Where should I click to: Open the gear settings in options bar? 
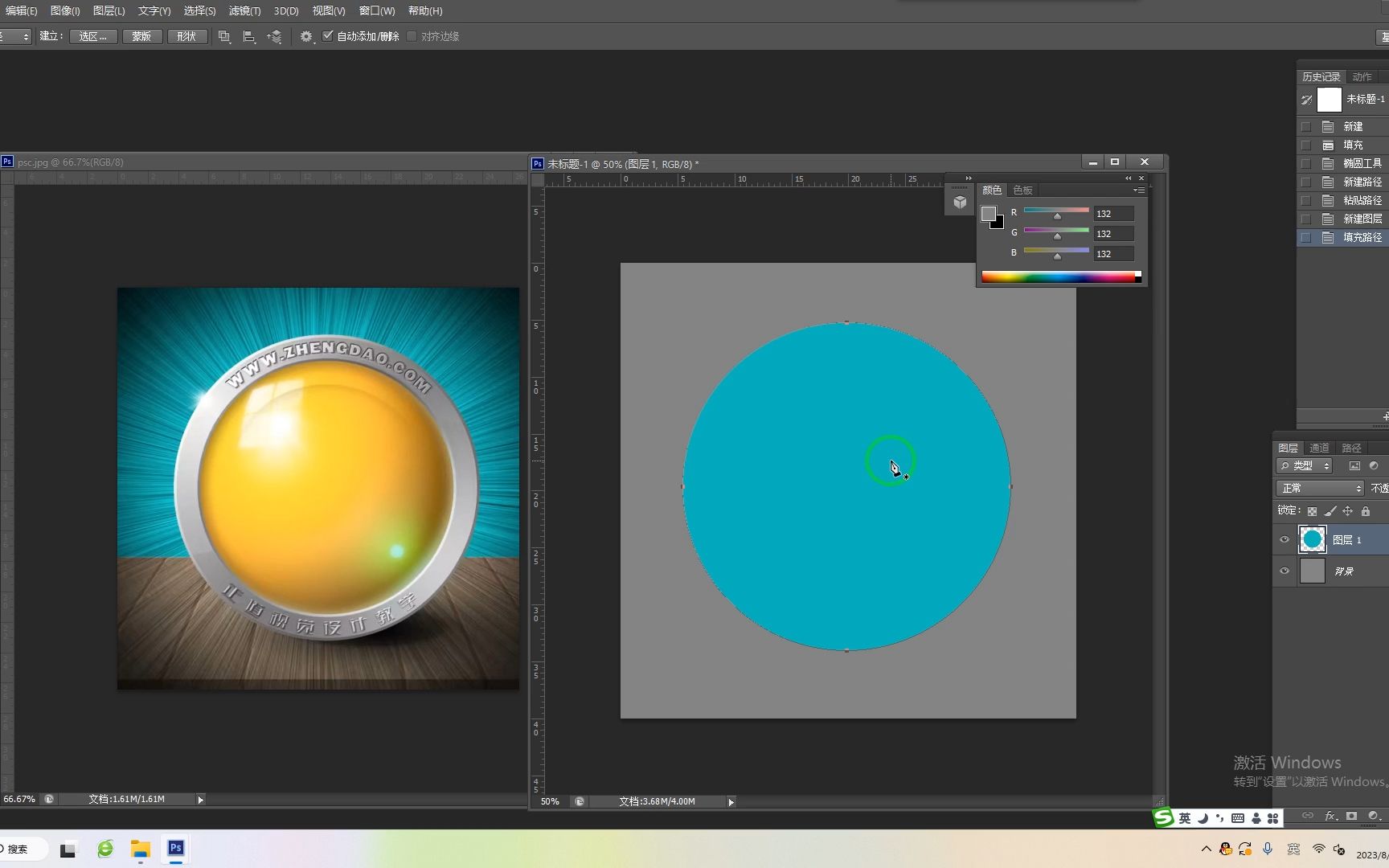tap(306, 37)
